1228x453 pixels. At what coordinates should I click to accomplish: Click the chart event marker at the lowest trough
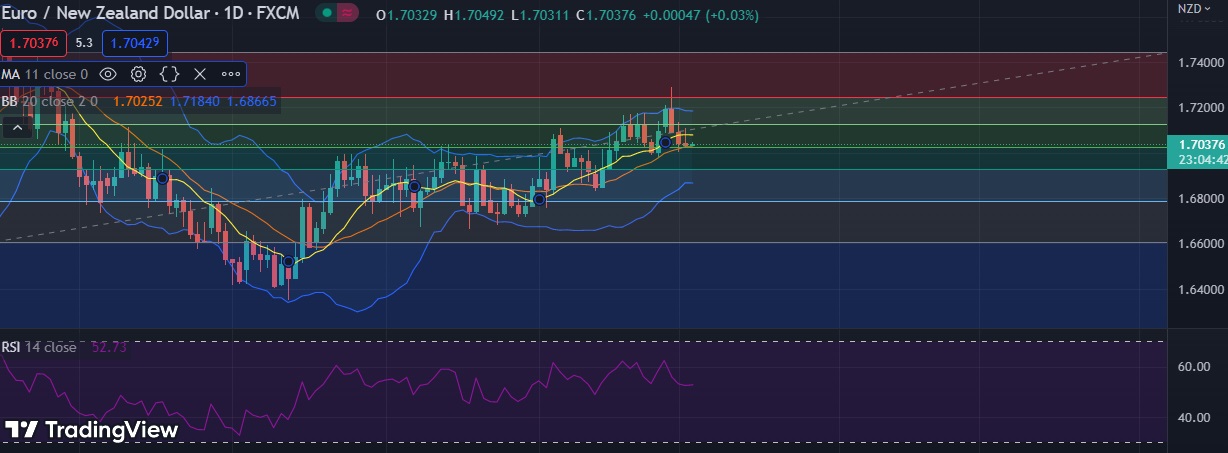click(x=288, y=261)
